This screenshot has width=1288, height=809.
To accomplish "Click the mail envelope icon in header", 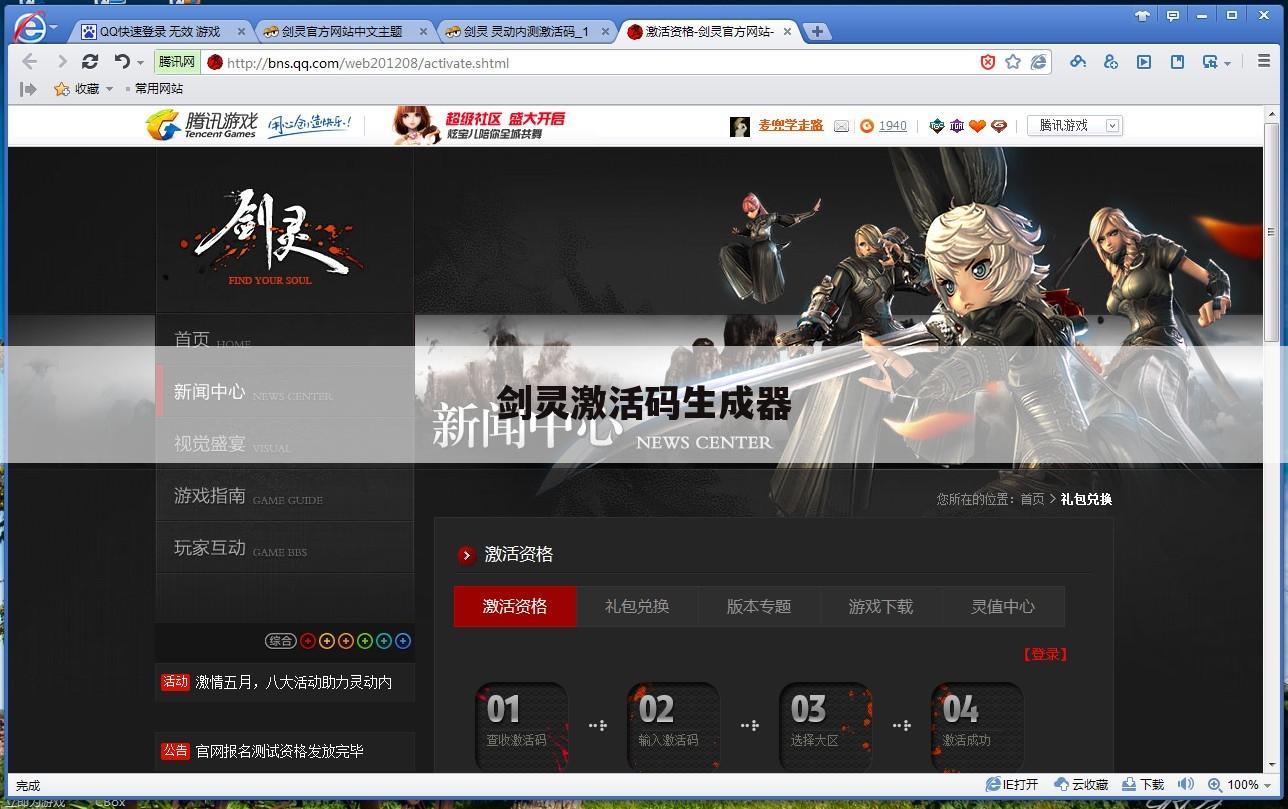I will pos(841,126).
